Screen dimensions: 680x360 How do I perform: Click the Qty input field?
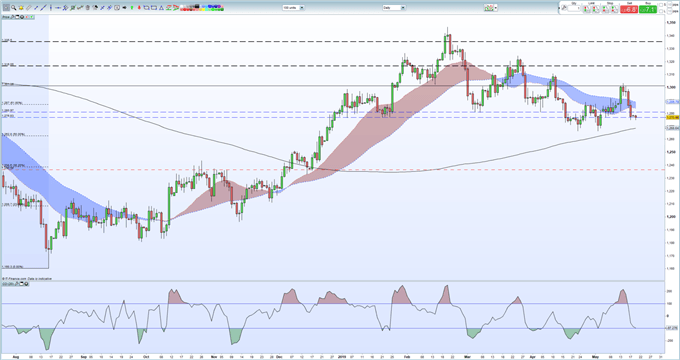click(x=574, y=8)
